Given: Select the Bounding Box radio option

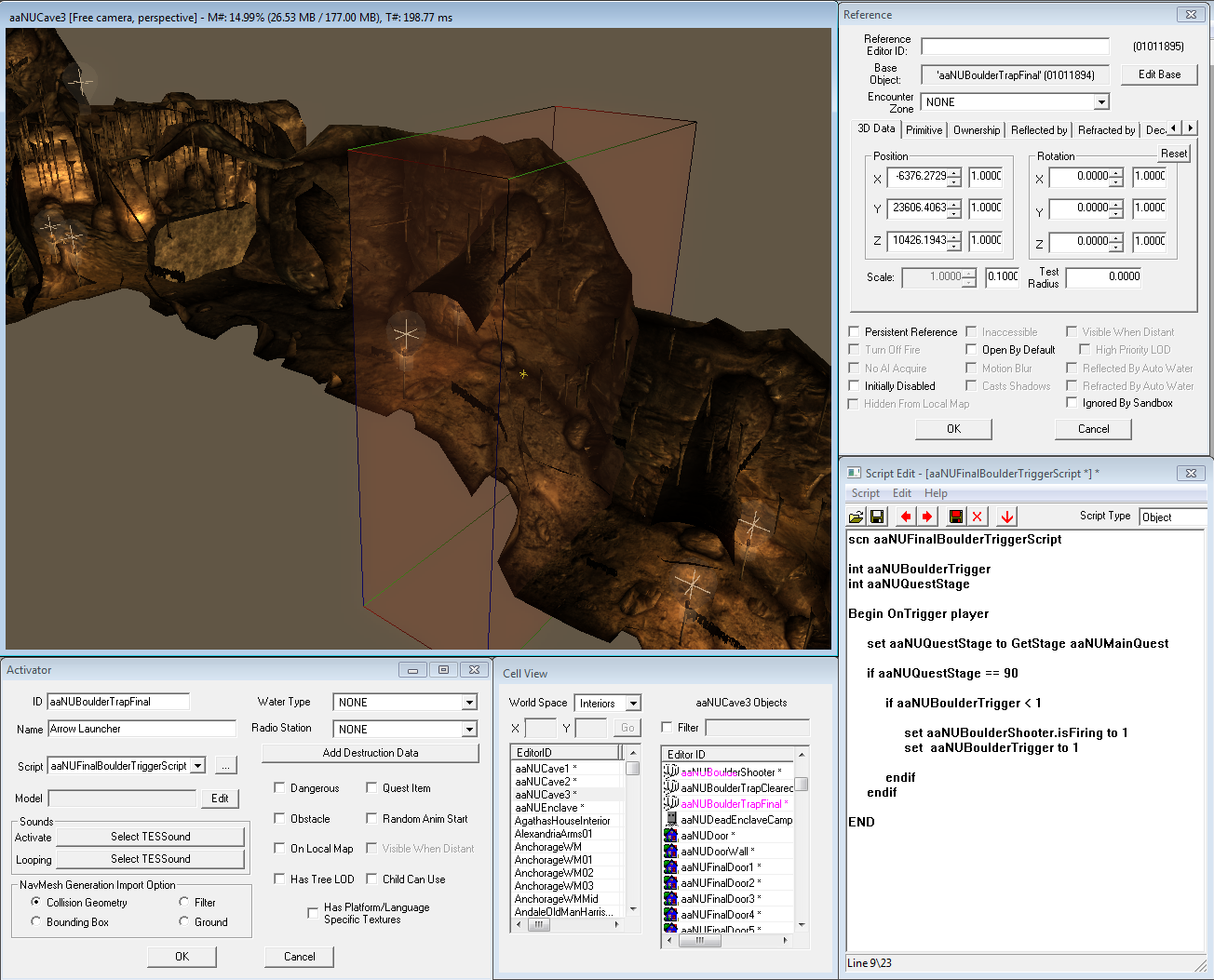Looking at the screenshot, I should (36, 922).
